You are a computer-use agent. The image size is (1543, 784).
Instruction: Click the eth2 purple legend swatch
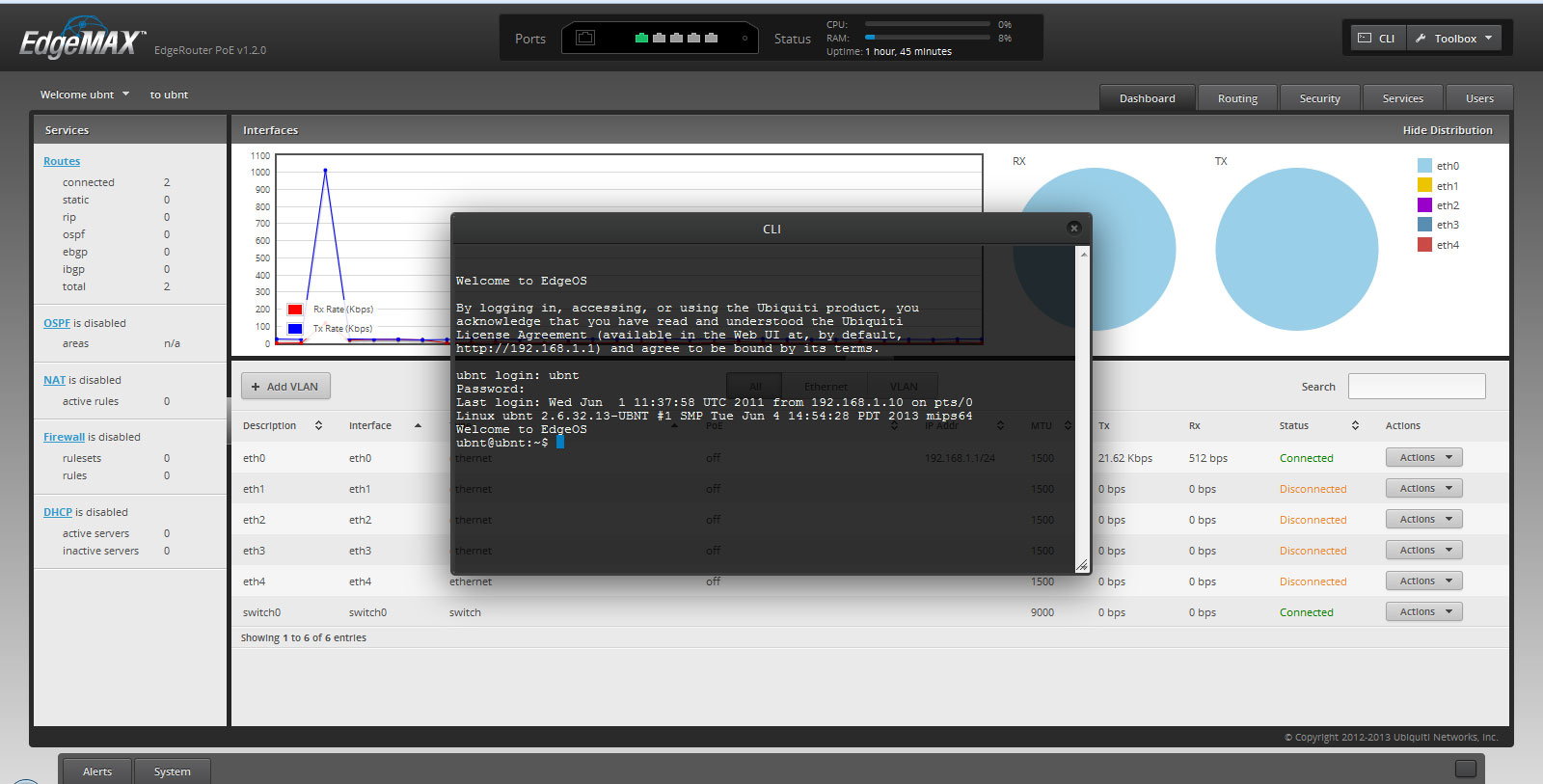1424,205
